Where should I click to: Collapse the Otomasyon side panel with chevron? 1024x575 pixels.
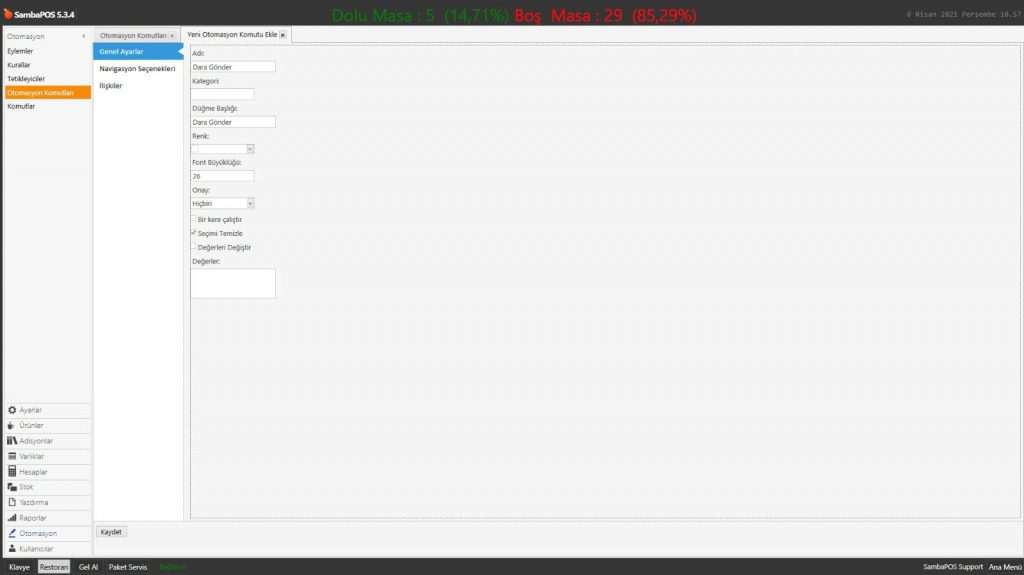pyautogui.click(x=83, y=37)
